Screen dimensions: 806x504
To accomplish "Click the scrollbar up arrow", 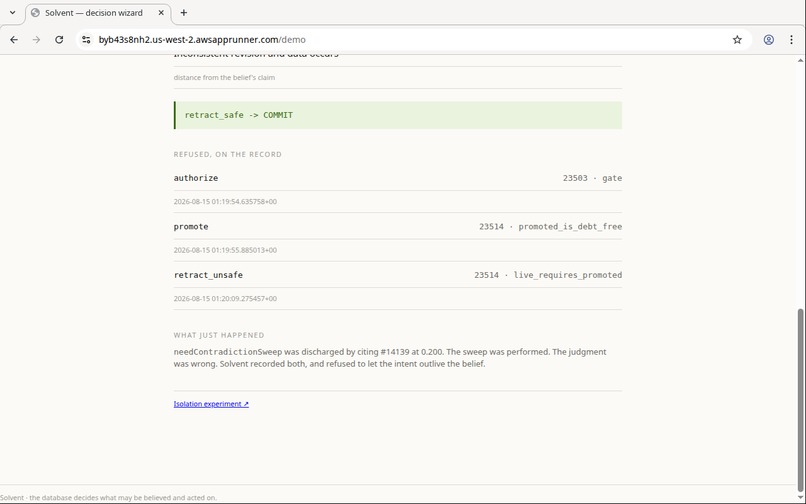I will pos(800,60).
